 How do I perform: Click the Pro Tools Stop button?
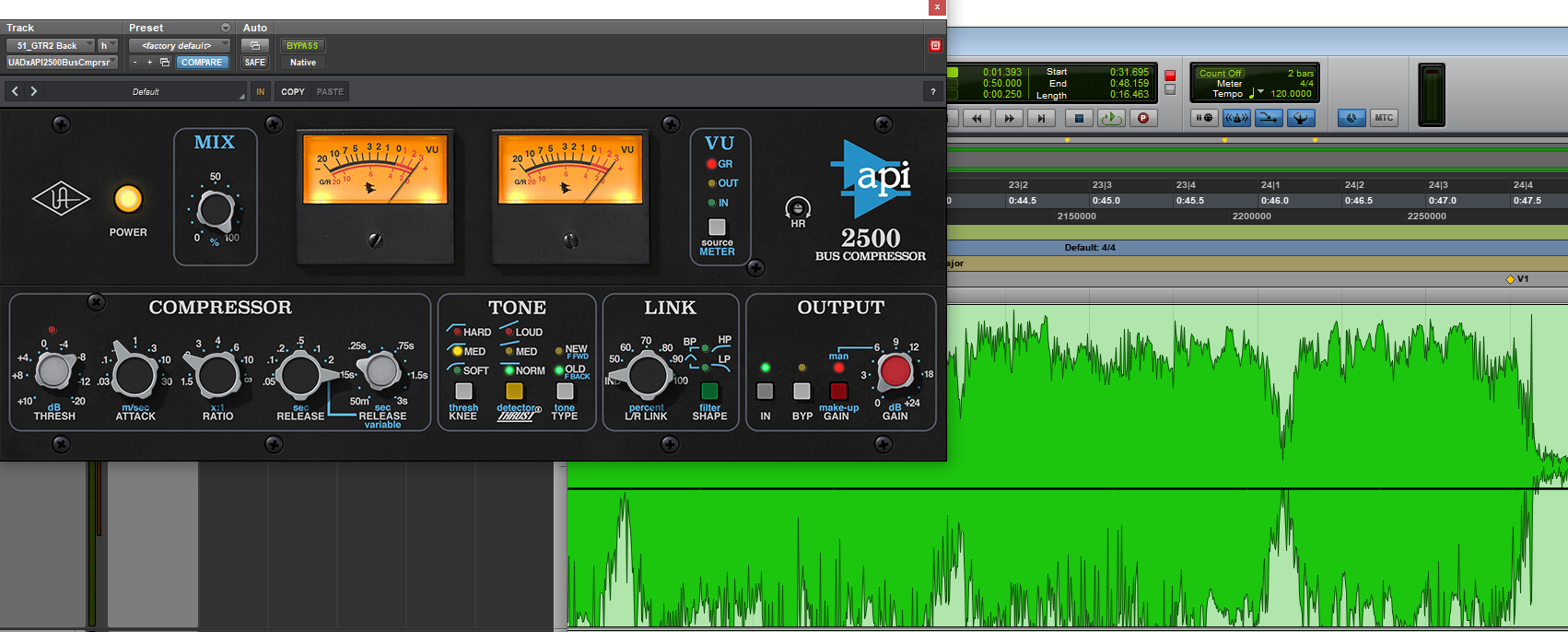[1079, 118]
